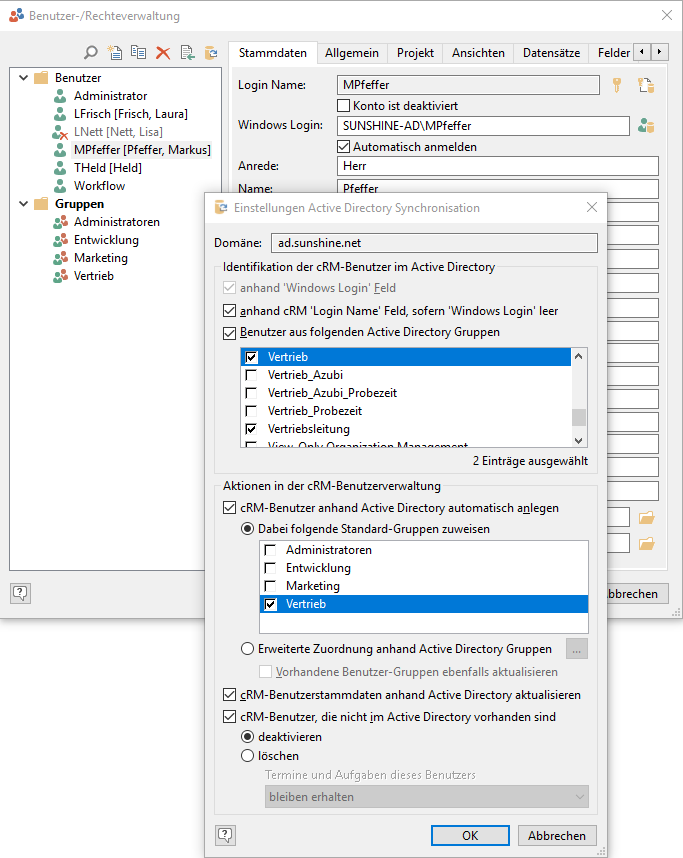Image resolution: width=683 pixels, height=858 pixels.
Task: Click the key icon beside Login Name
Action: [x=617, y=85]
